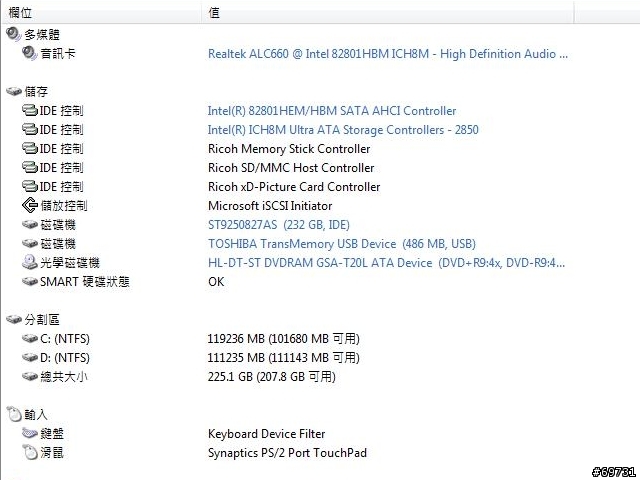The width and height of the screenshot is (640, 480).
Task: Select the 儲存 group label
Action: click(36, 92)
